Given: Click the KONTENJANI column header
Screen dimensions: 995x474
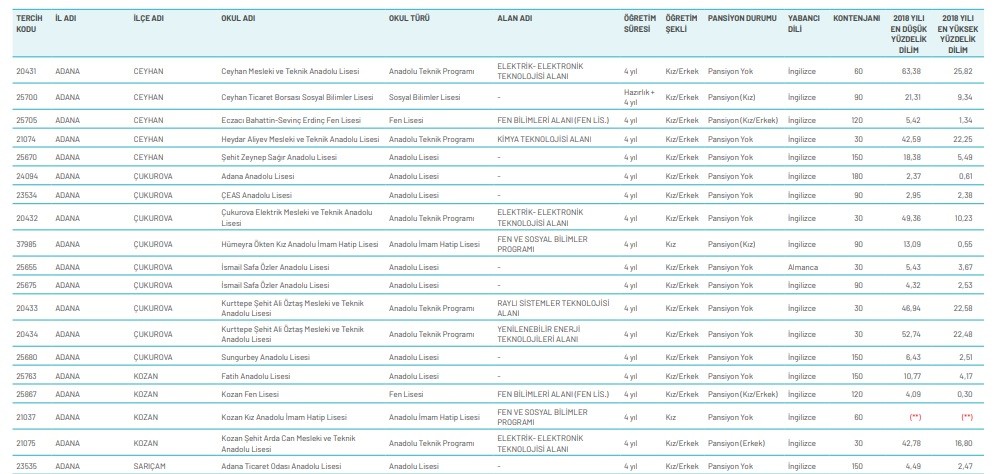Looking at the screenshot, I should pyautogui.click(x=856, y=19).
